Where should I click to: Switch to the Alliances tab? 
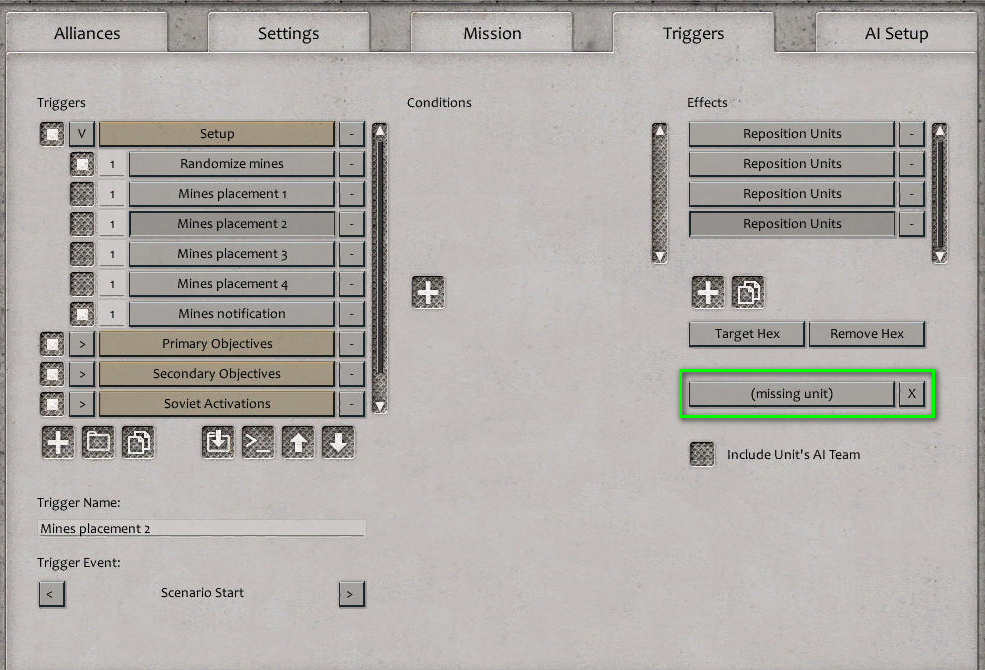(86, 33)
